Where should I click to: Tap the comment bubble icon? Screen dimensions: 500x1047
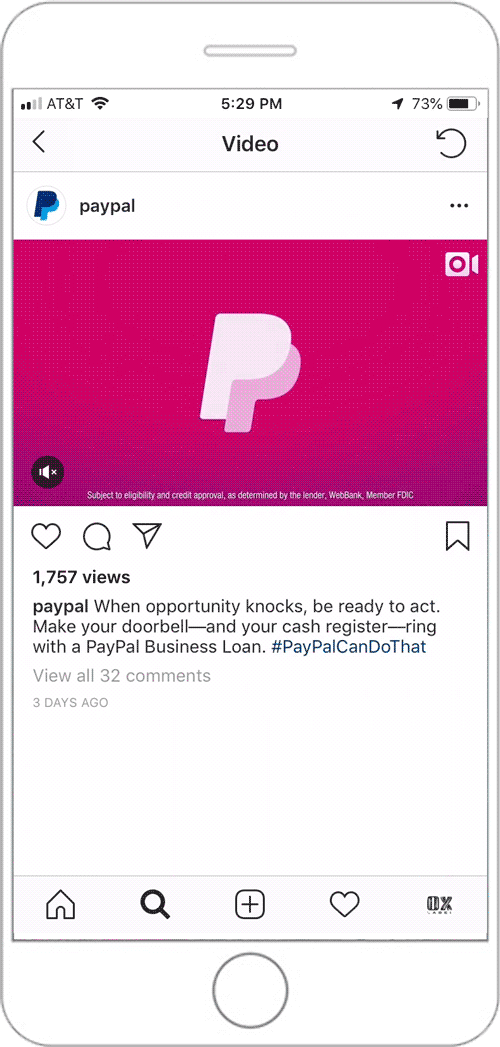coord(97,536)
